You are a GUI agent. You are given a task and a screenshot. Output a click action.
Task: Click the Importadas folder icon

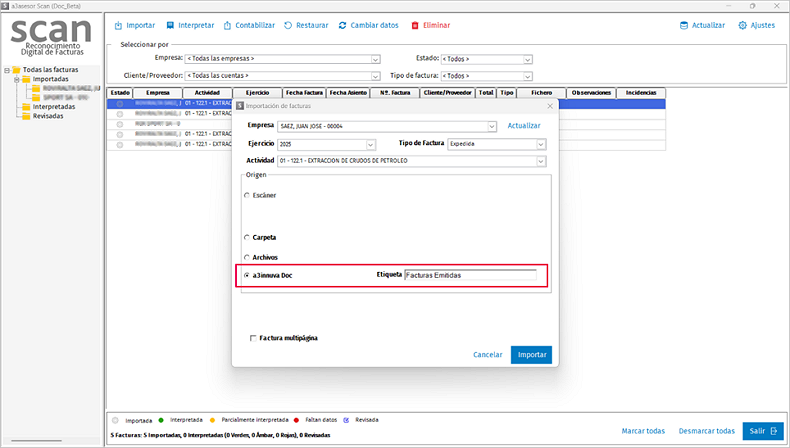coord(26,79)
